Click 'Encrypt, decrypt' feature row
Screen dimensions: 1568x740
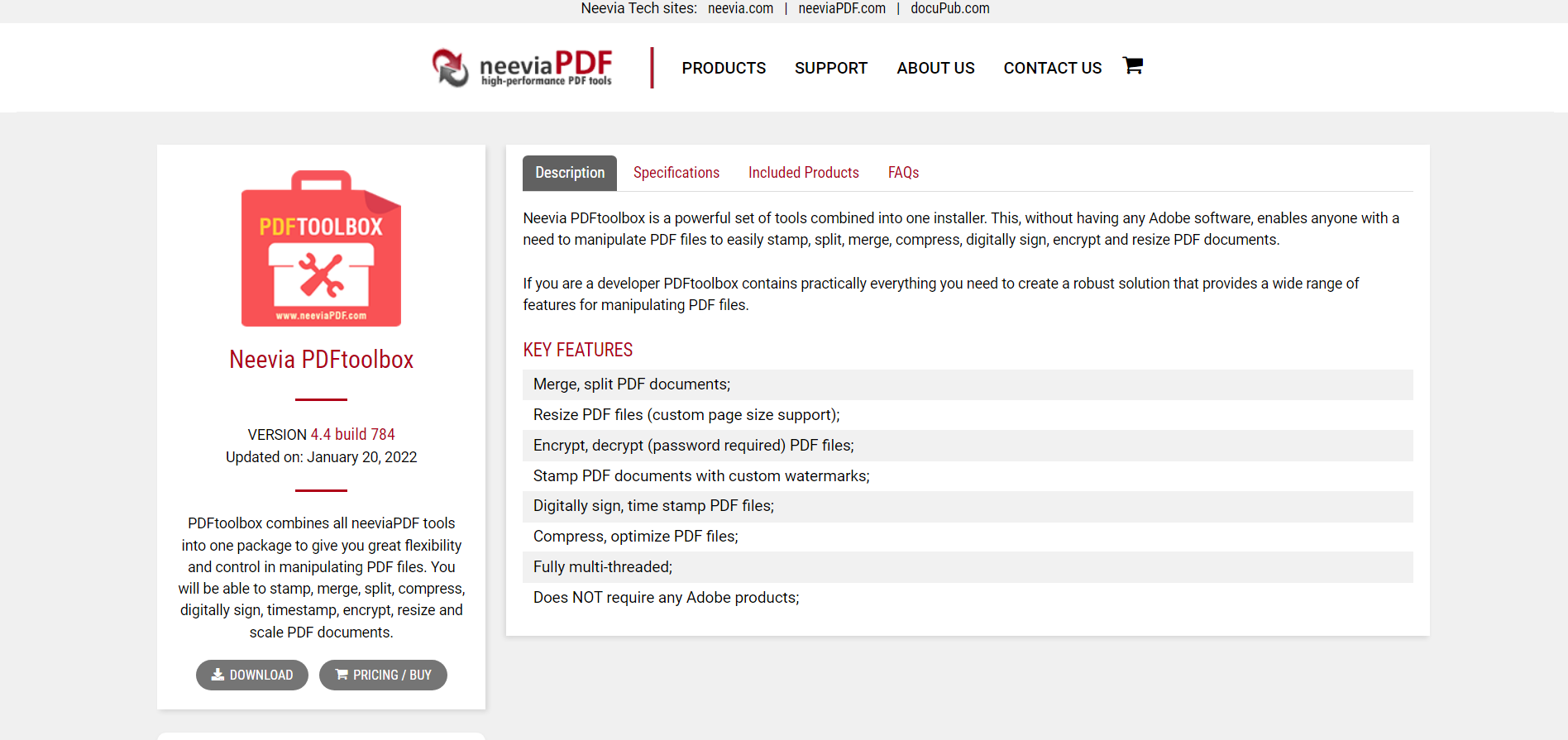point(968,446)
